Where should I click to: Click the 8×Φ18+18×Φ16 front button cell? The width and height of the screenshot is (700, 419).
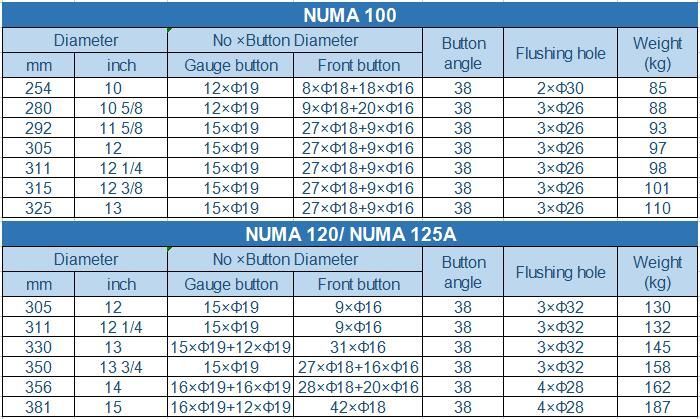click(x=358, y=88)
